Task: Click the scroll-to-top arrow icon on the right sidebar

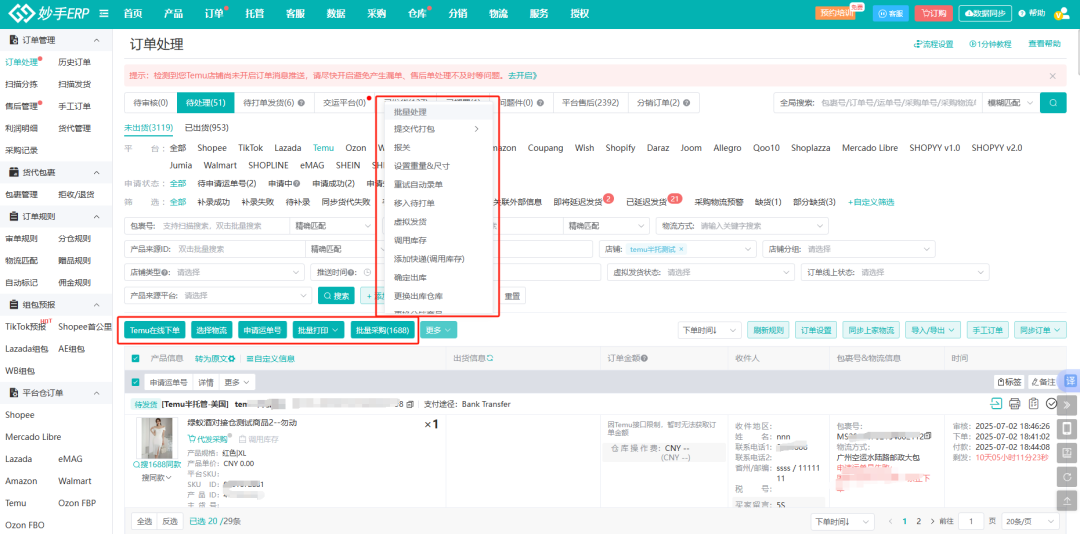Action: [x=1067, y=502]
